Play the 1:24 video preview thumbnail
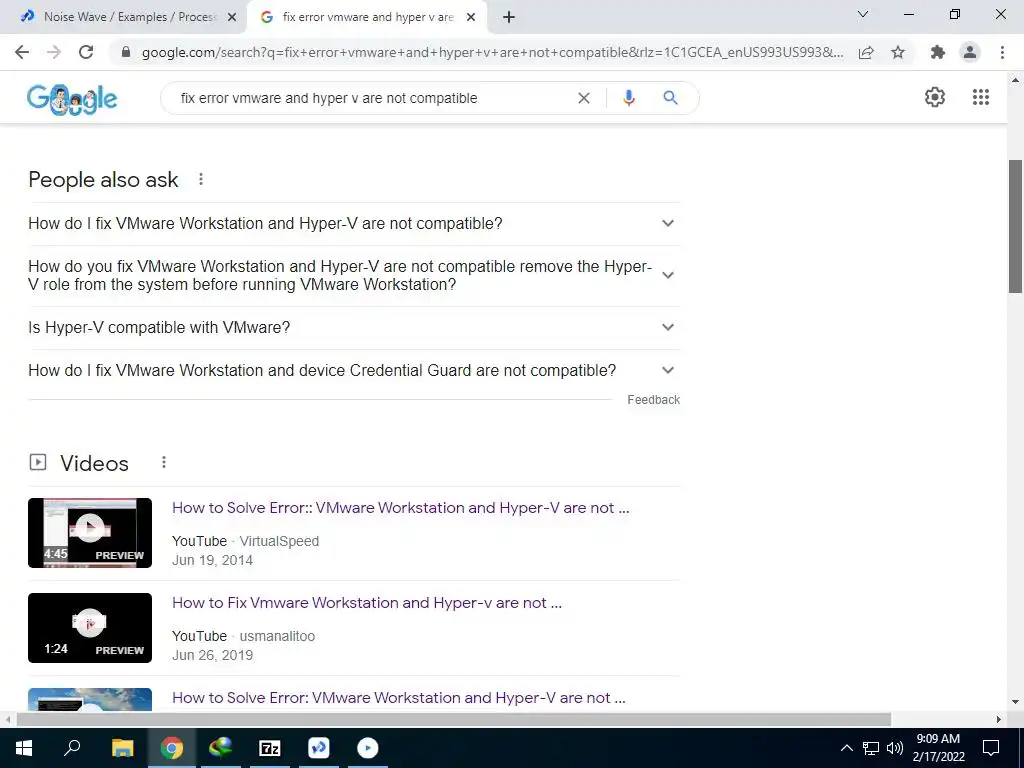Image resolution: width=1024 pixels, height=768 pixels. tap(89, 628)
